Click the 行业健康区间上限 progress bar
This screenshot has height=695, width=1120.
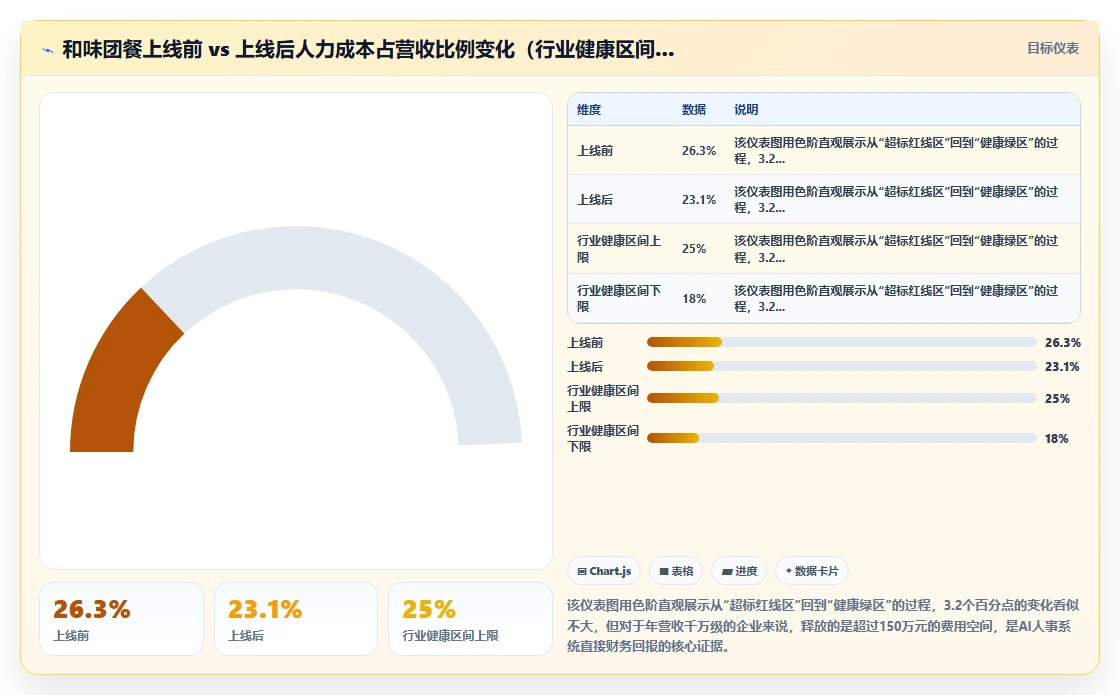coord(841,399)
